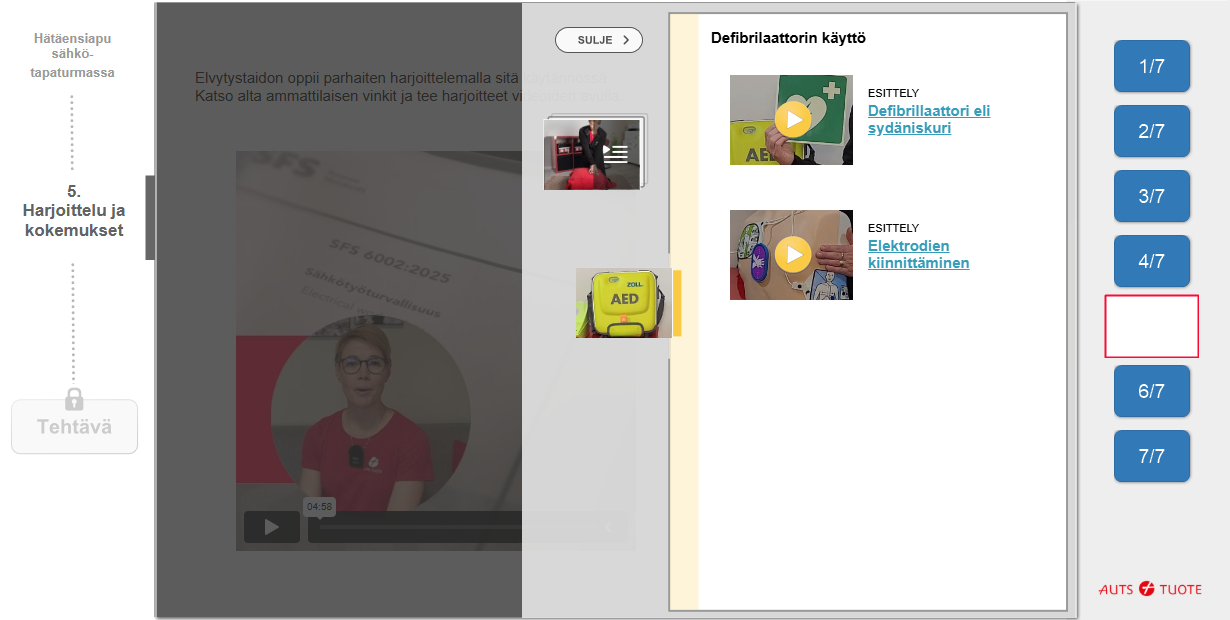Click the video progress bar
The width and height of the screenshot is (1230, 620).
(x=415, y=528)
